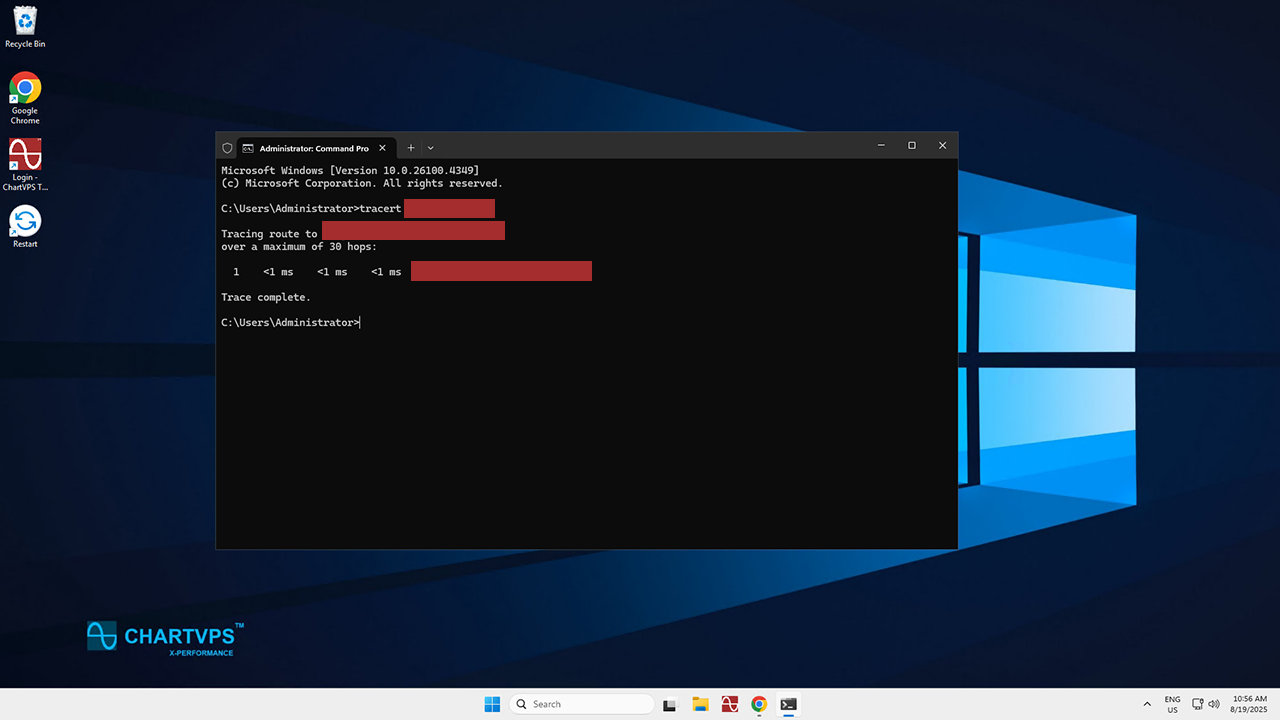The image size is (1280, 720).
Task: Add a new Terminal tab
Action: pos(410,148)
